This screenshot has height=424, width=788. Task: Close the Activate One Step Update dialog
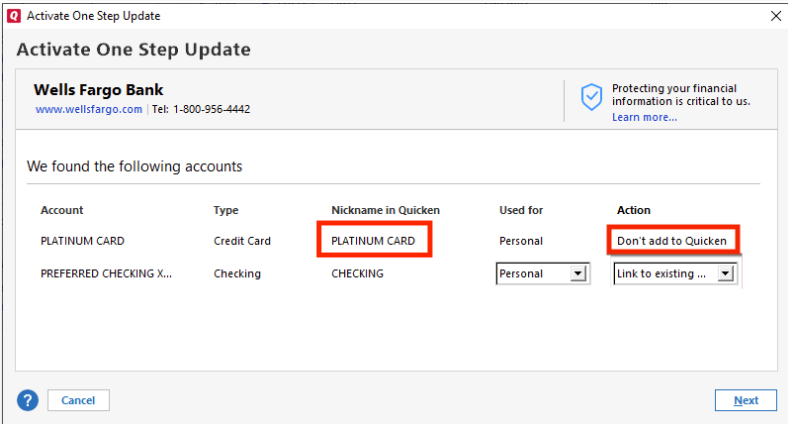pyautogui.click(x=776, y=16)
